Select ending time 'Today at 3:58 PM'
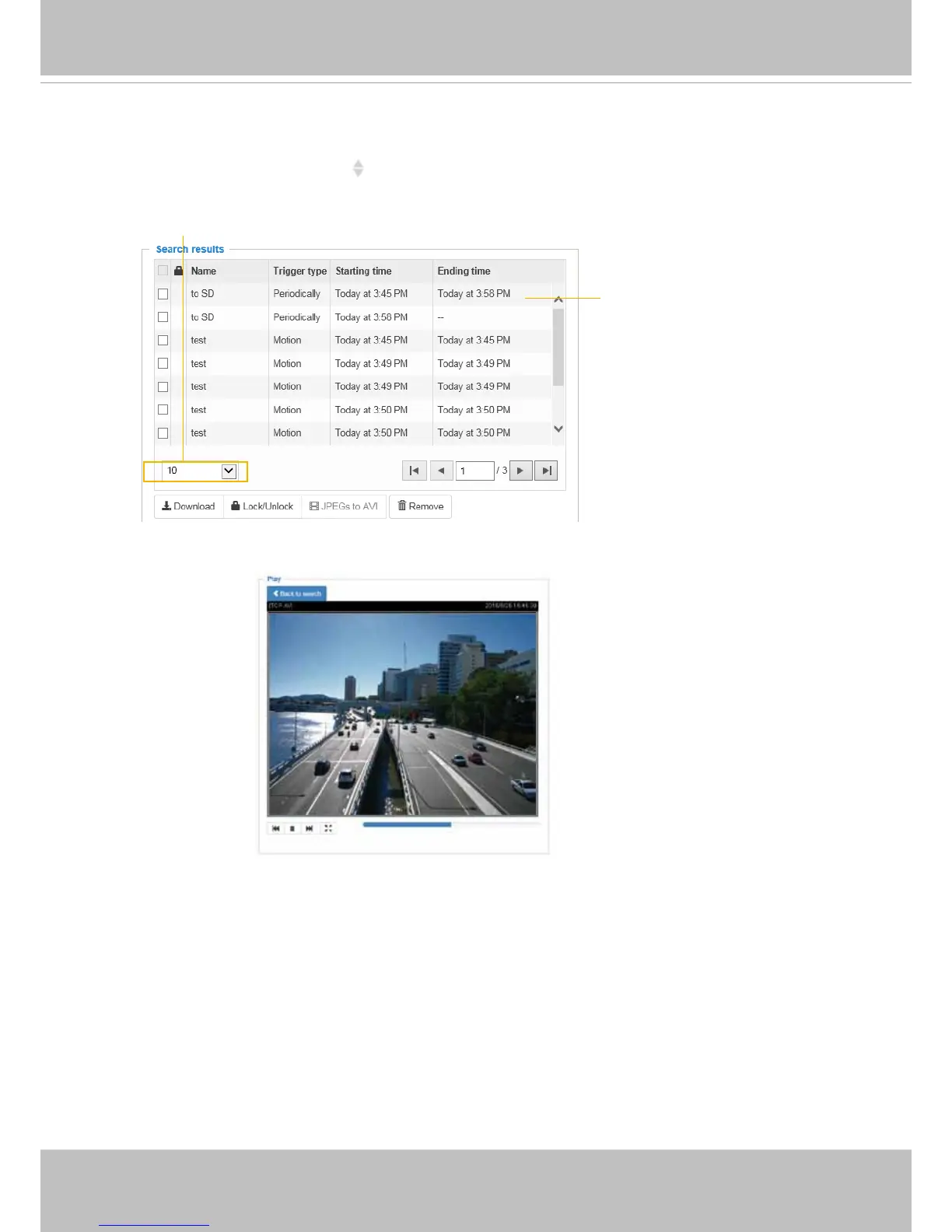This screenshot has width=952, height=1232. 474,294
